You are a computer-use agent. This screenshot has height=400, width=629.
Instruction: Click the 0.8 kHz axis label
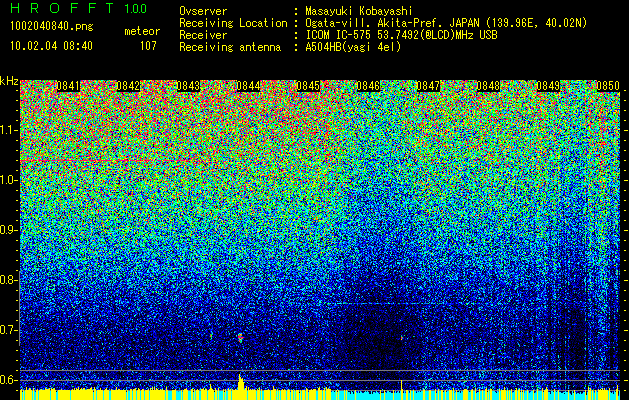point(8,280)
